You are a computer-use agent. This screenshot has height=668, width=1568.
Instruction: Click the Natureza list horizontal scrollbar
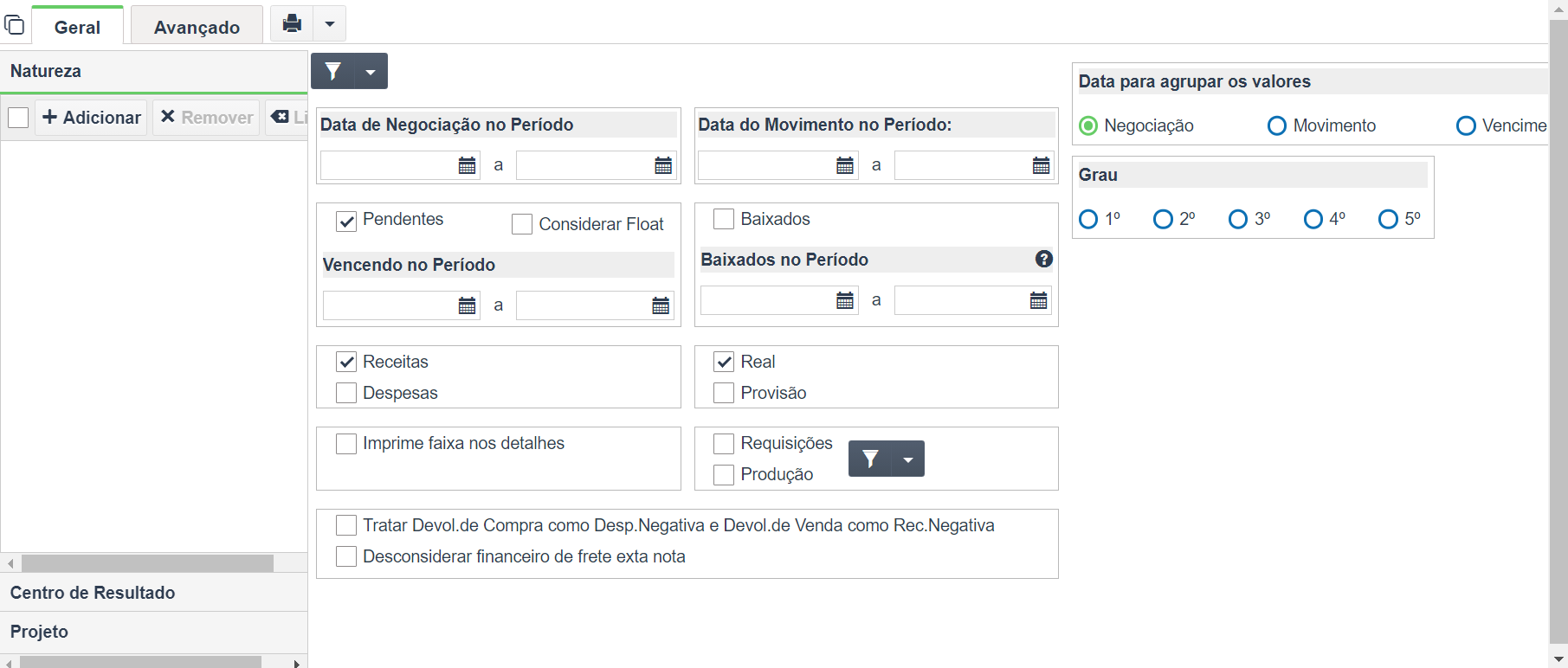pyautogui.click(x=147, y=563)
